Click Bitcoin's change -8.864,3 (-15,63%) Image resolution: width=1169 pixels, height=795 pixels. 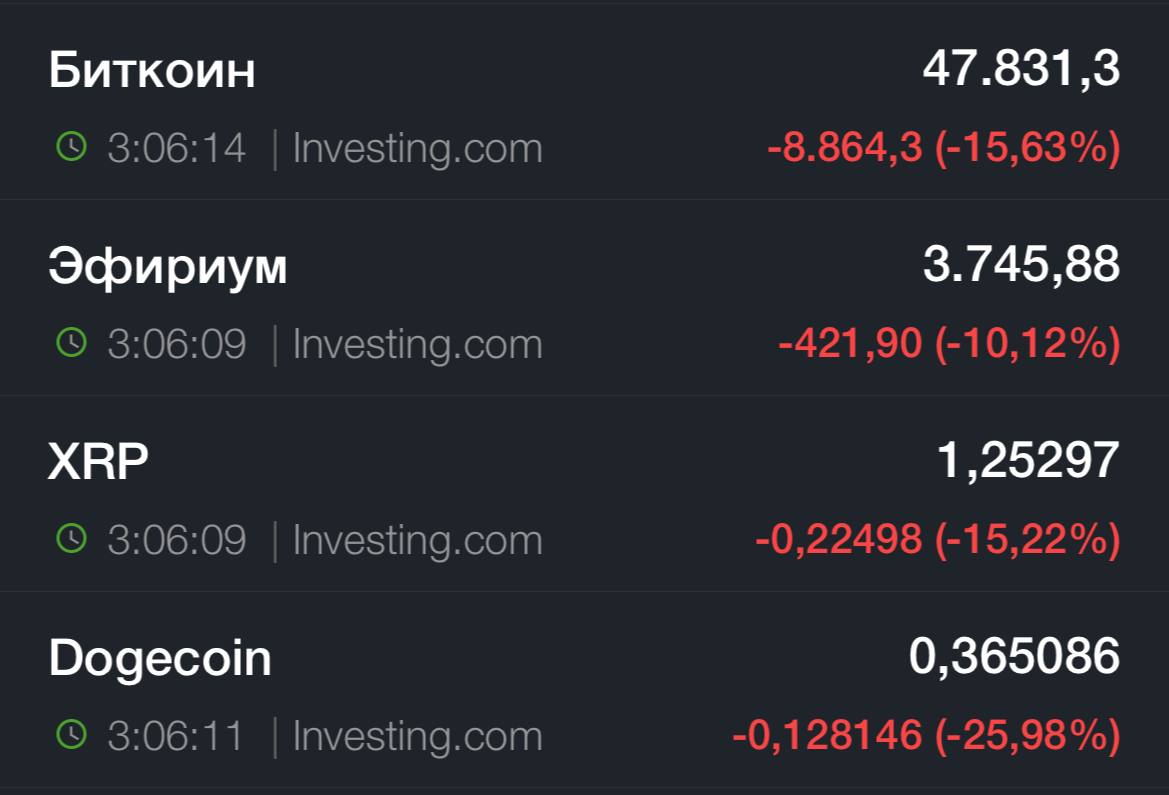(x=944, y=147)
